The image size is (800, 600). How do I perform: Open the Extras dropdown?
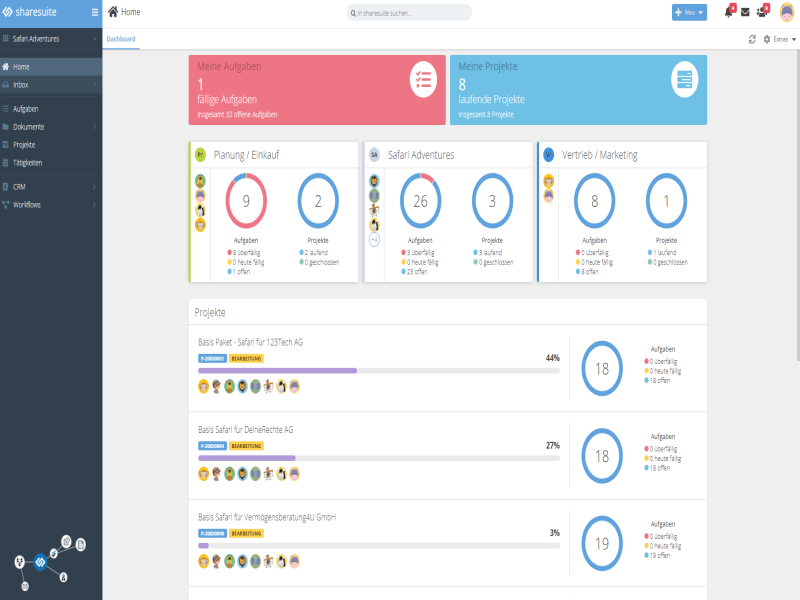778,36
